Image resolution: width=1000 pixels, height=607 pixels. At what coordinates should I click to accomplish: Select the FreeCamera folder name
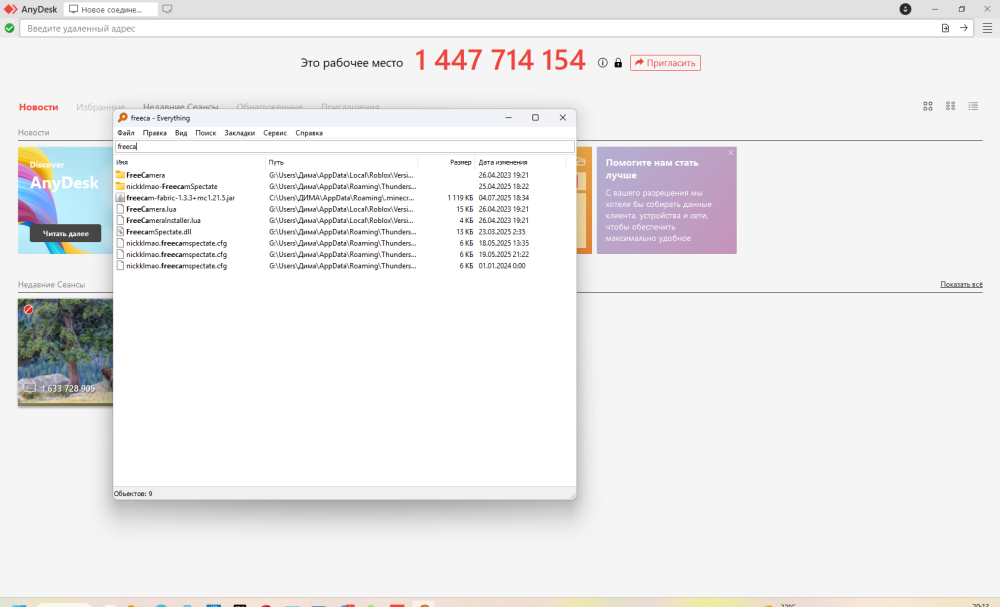[x=145, y=175]
